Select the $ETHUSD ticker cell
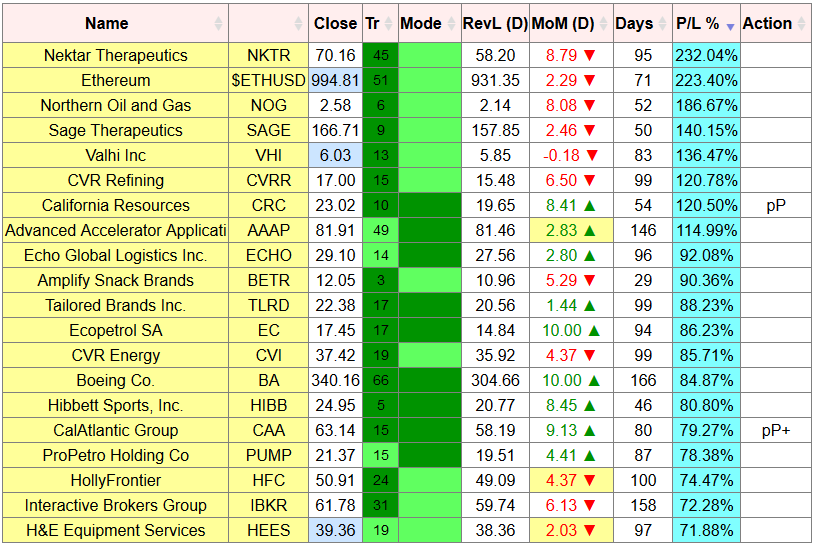 point(268,81)
